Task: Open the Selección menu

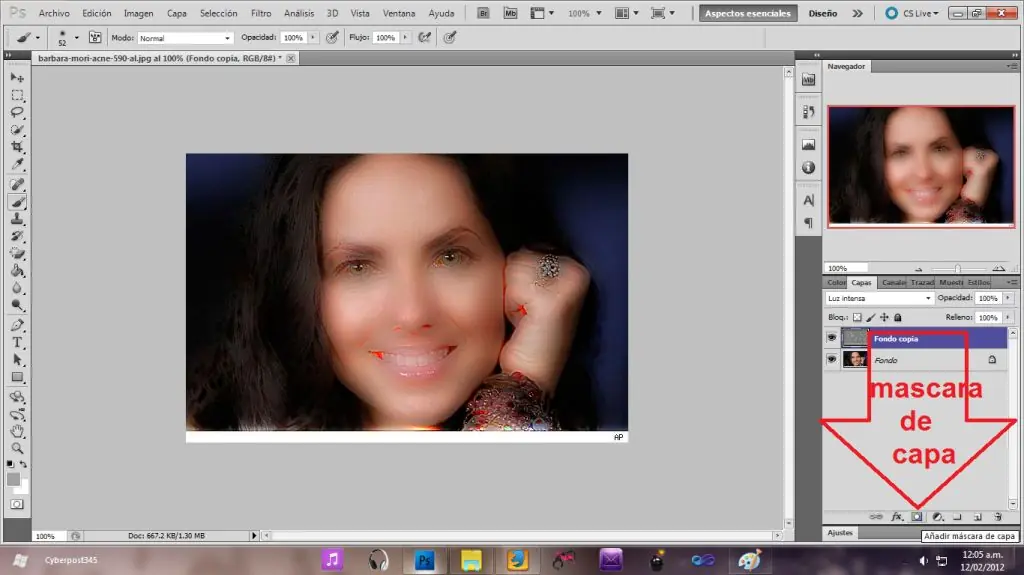Action: pyautogui.click(x=219, y=13)
